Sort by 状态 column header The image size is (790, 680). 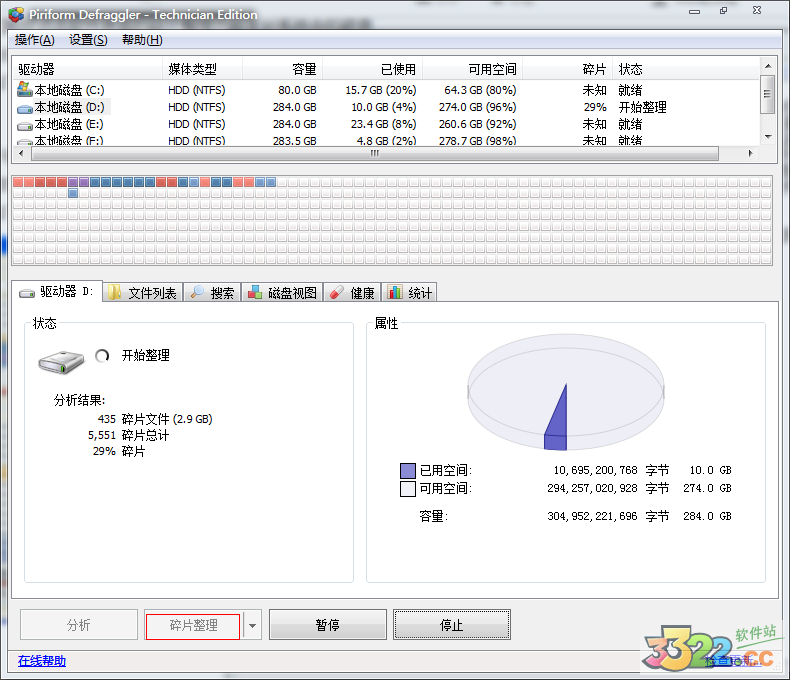point(686,69)
